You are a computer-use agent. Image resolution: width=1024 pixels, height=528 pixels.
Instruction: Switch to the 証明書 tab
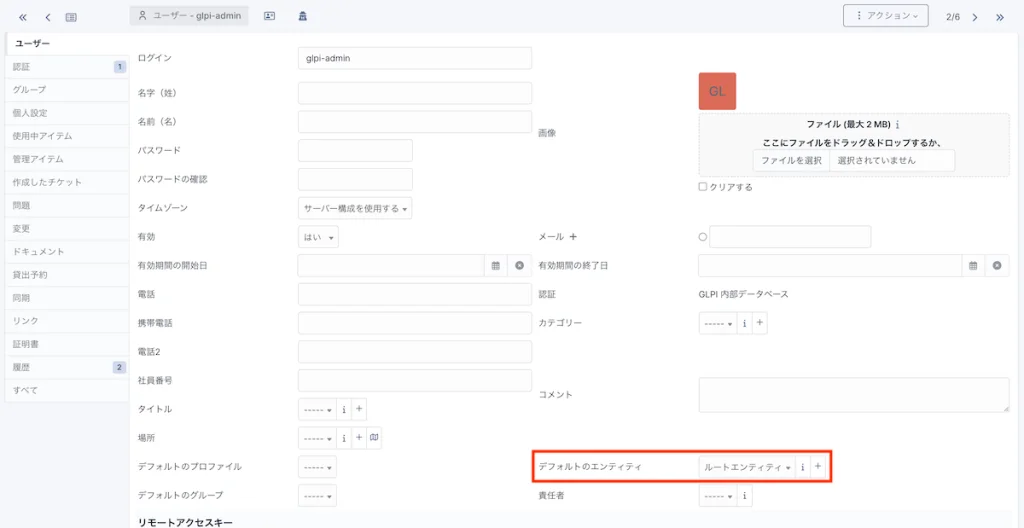click(67, 344)
